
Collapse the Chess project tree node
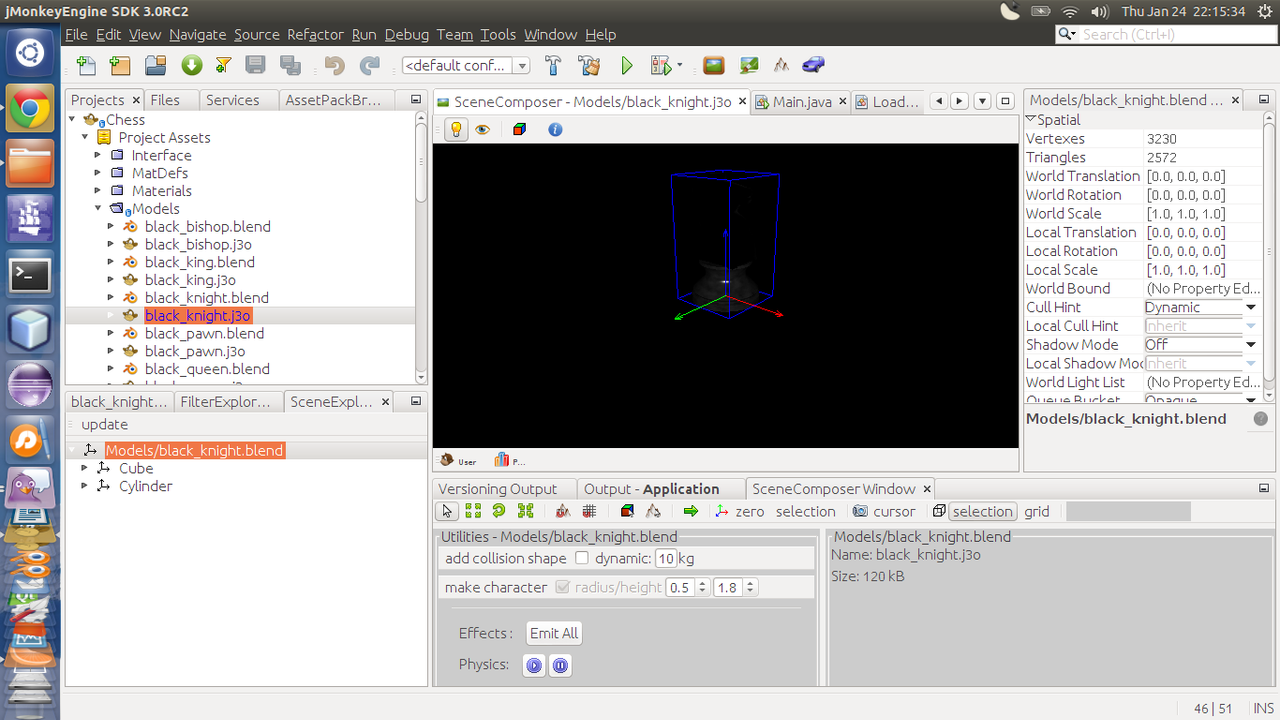(x=73, y=119)
